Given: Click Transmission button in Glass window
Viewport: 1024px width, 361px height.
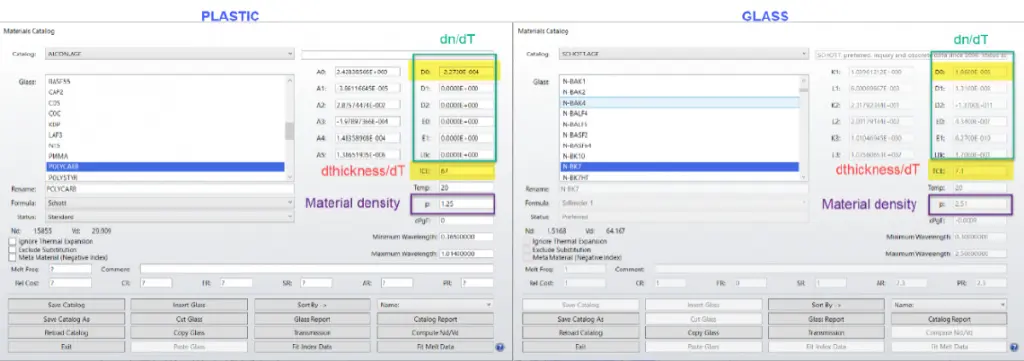Looking at the screenshot, I should pos(826,333).
